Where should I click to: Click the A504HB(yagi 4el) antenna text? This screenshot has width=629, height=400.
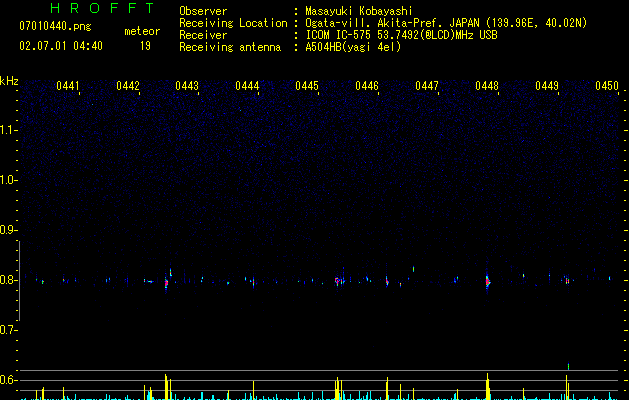(x=353, y=47)
